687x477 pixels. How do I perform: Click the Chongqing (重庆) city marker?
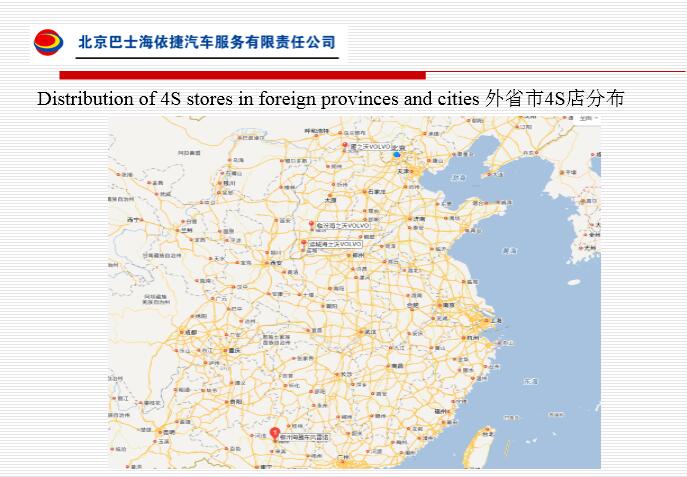[228, 351]
